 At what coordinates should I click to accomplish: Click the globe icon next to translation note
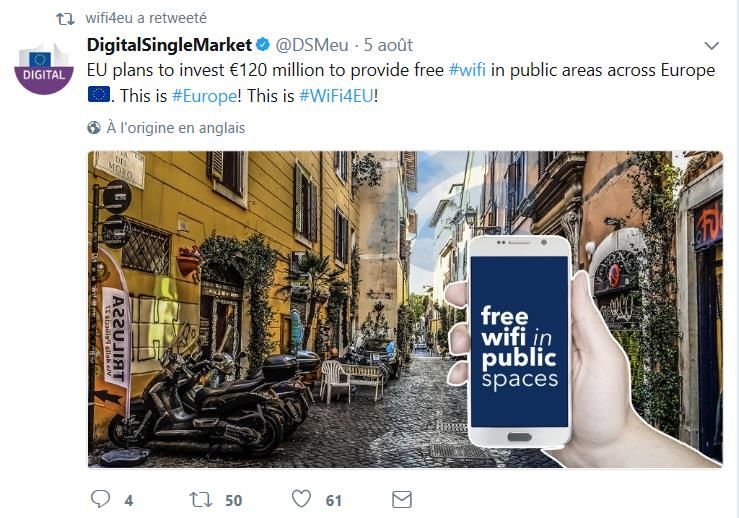coord(94,128)
